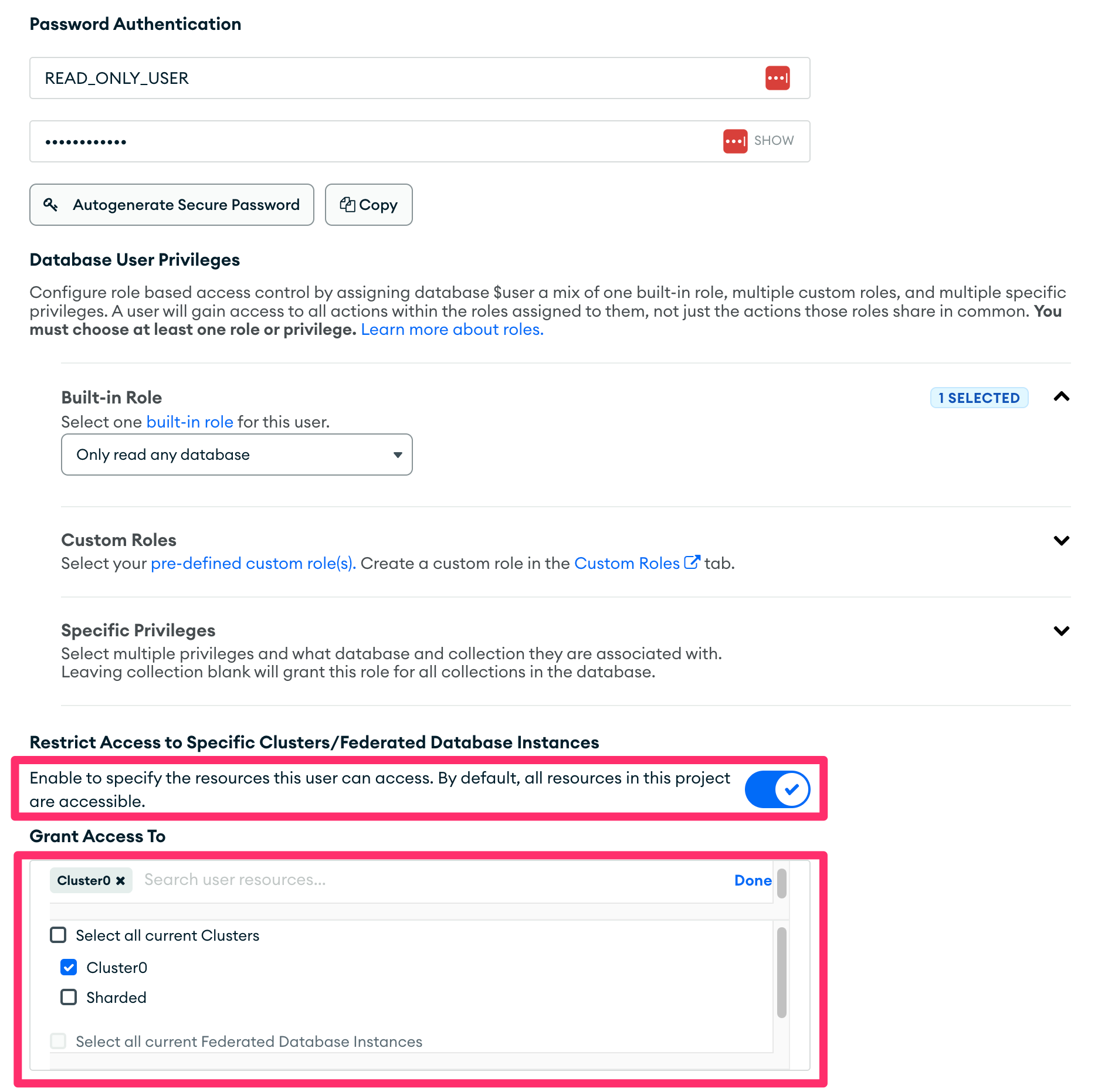
Task: Open the Learn more about roles link
Action: point(452,330)
